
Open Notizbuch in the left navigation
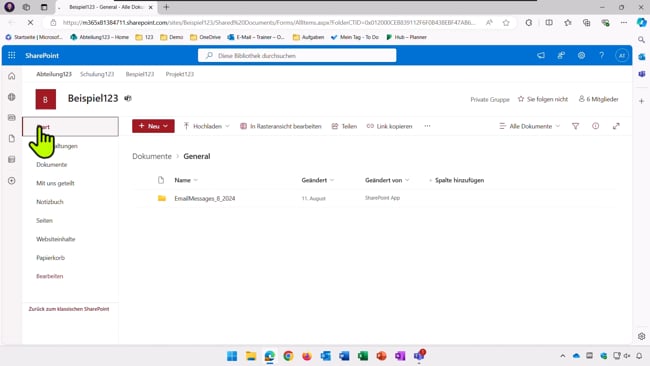[50, 202]
